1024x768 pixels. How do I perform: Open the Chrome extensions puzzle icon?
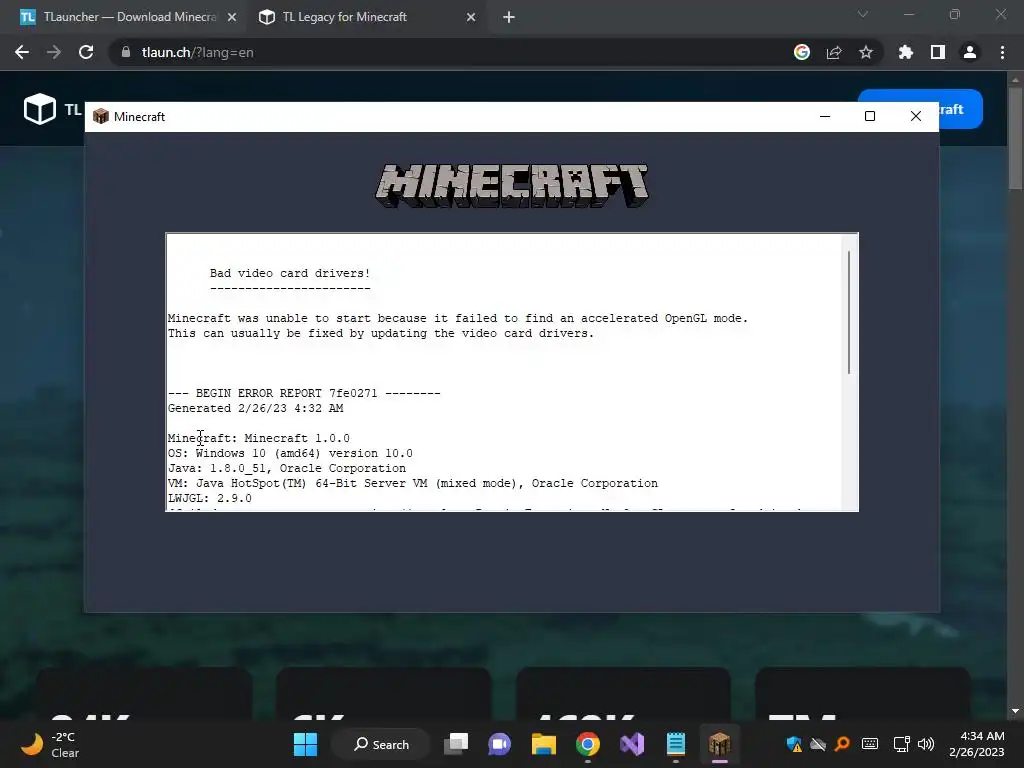click(906, 52)
